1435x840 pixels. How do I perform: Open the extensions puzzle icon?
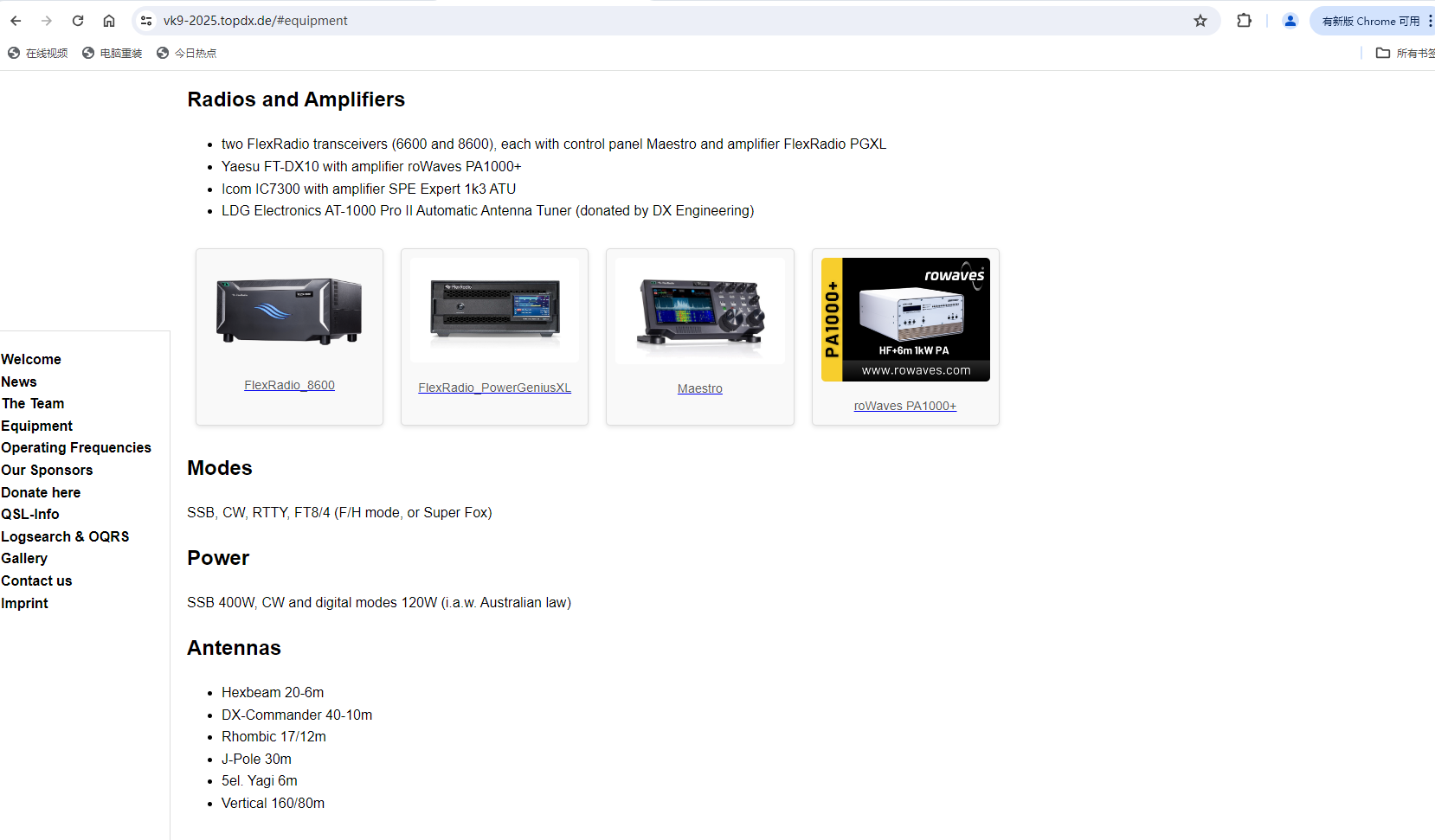[1244, 21]
